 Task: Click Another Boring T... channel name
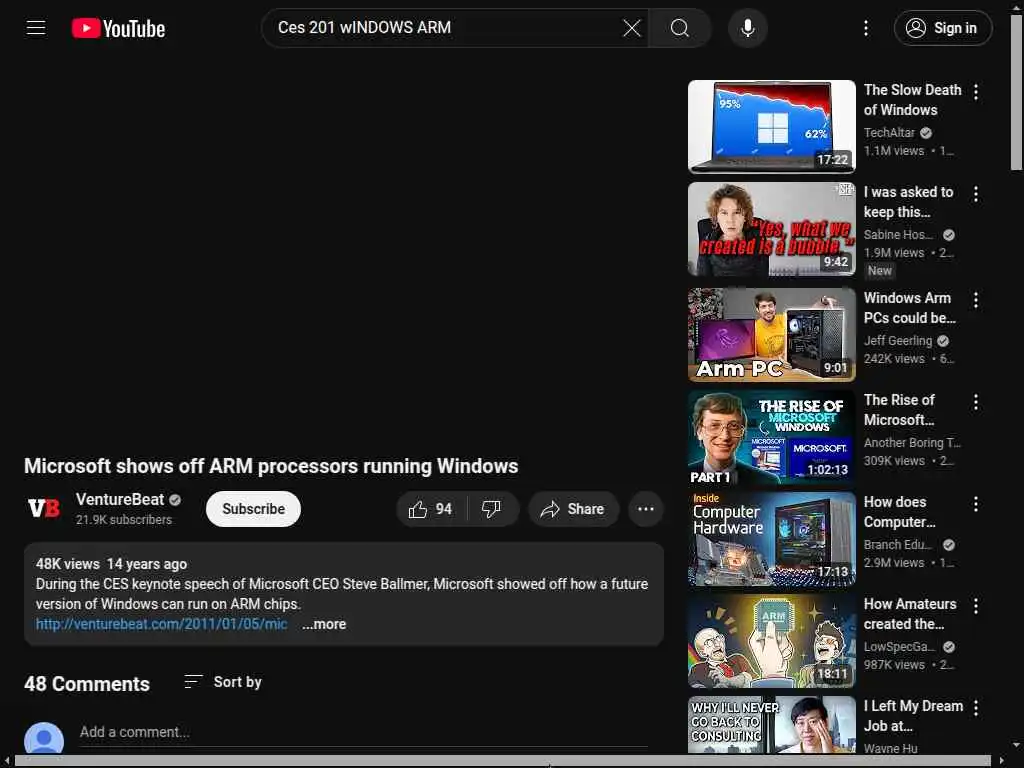point(912,443)
